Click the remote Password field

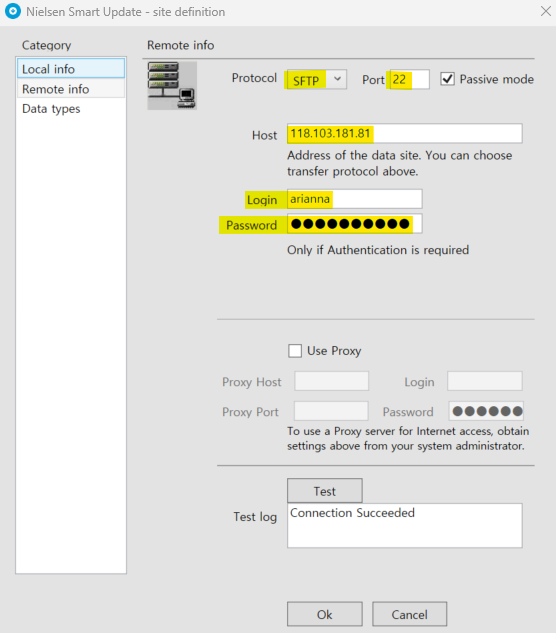(x=355, y=224)
